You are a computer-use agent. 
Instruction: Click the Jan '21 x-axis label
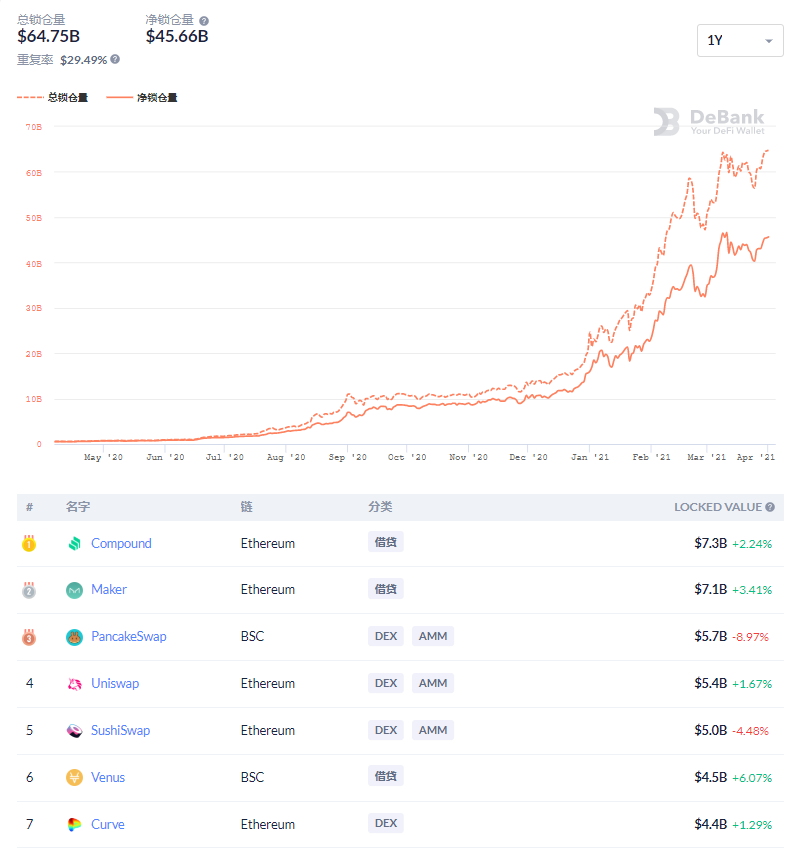pos(590,458)
